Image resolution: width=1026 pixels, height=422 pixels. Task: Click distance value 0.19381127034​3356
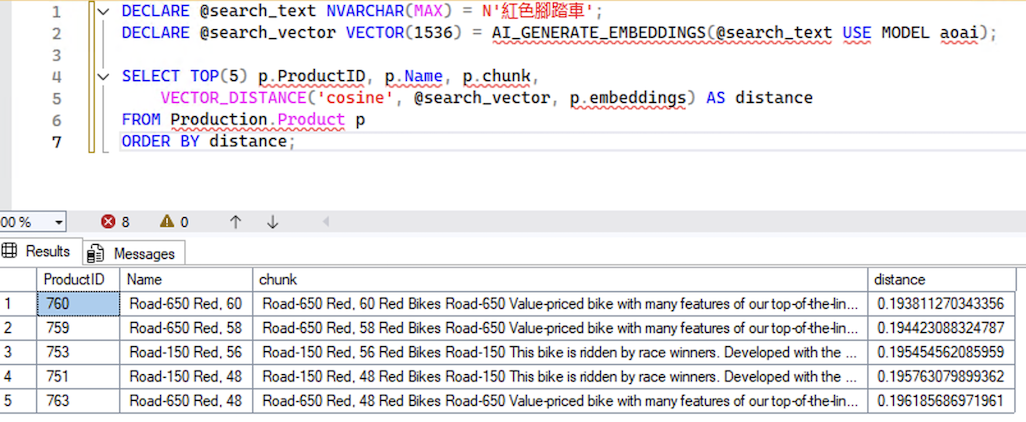[x=942, y=304]
